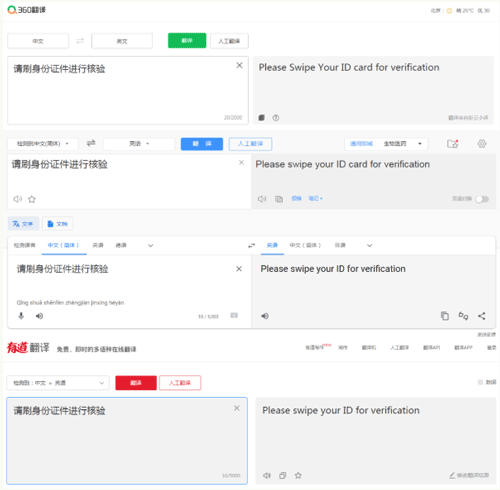Expand the Youdao language detection dropdown
Image resolution: width=500 pixels, height=490 pixels.
pyautogui.click(x=58, y=383)
